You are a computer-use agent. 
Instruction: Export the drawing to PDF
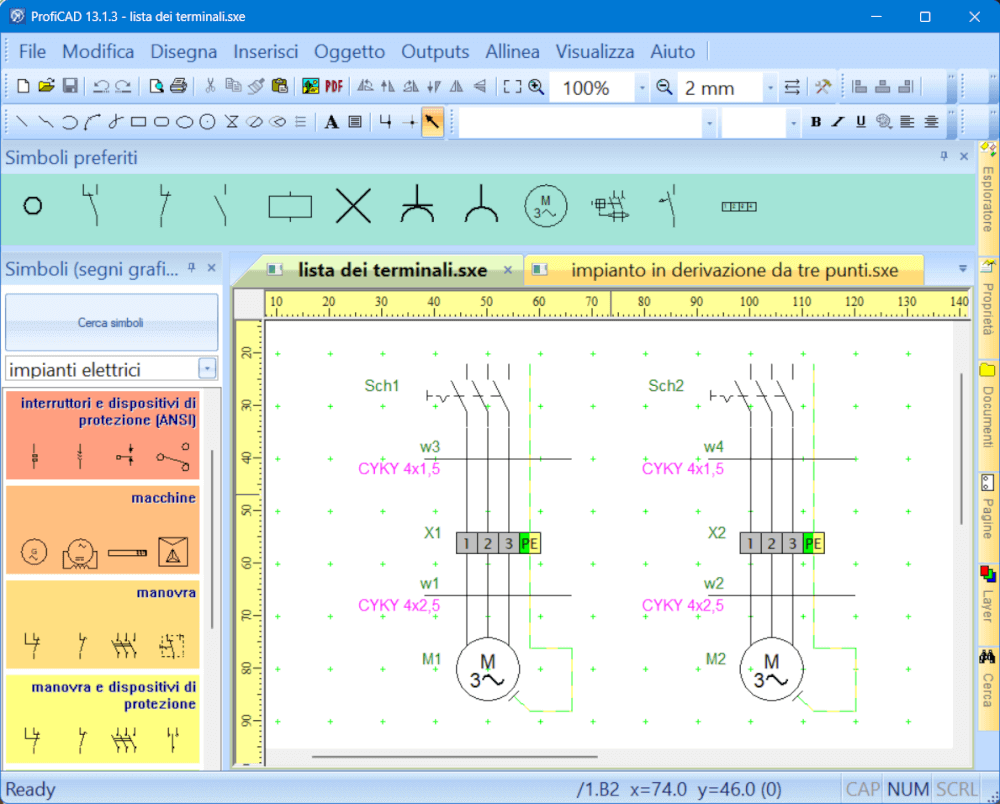click(x=334, y=86)
